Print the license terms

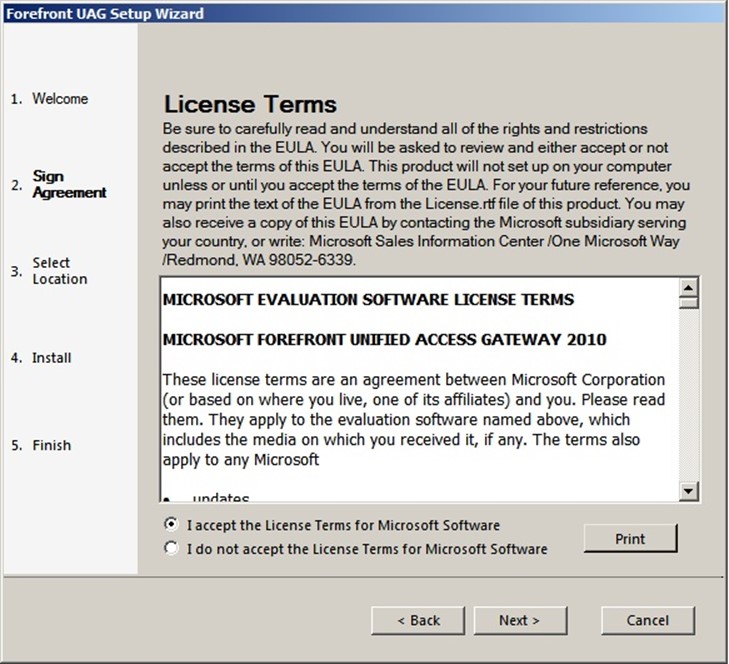pos(630,539)
